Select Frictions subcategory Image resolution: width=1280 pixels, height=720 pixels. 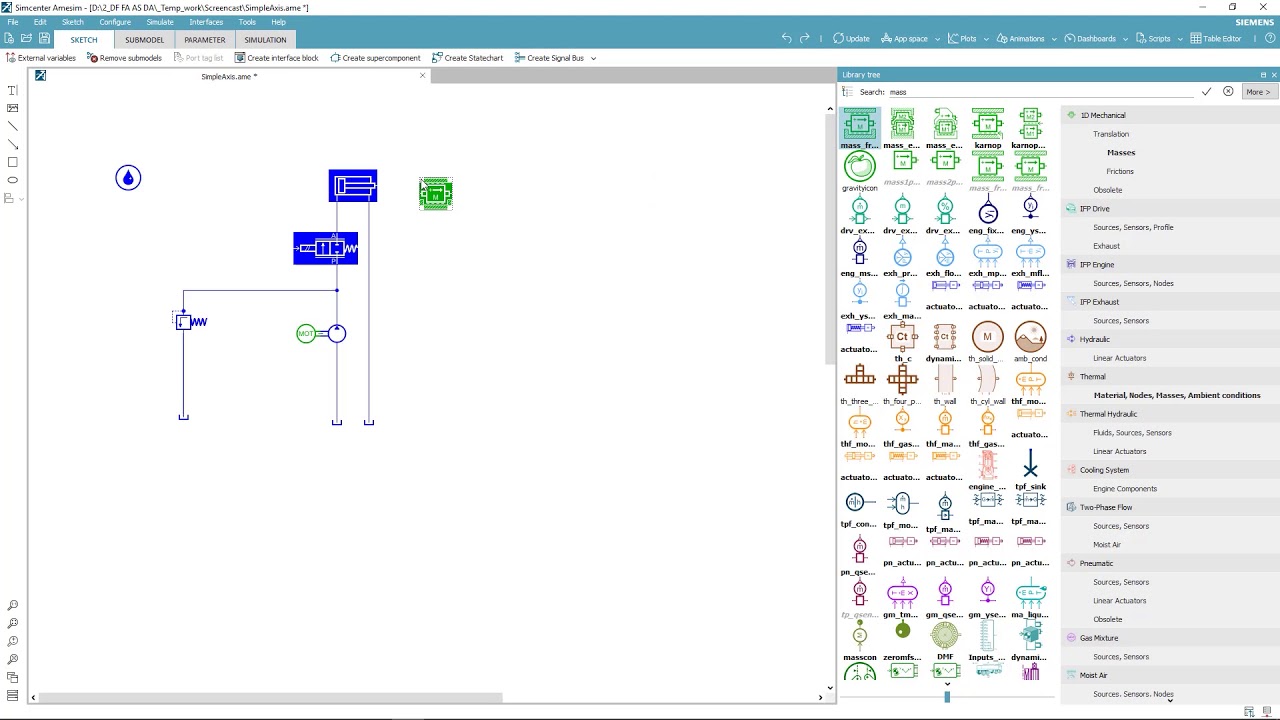pos(1120,171)
